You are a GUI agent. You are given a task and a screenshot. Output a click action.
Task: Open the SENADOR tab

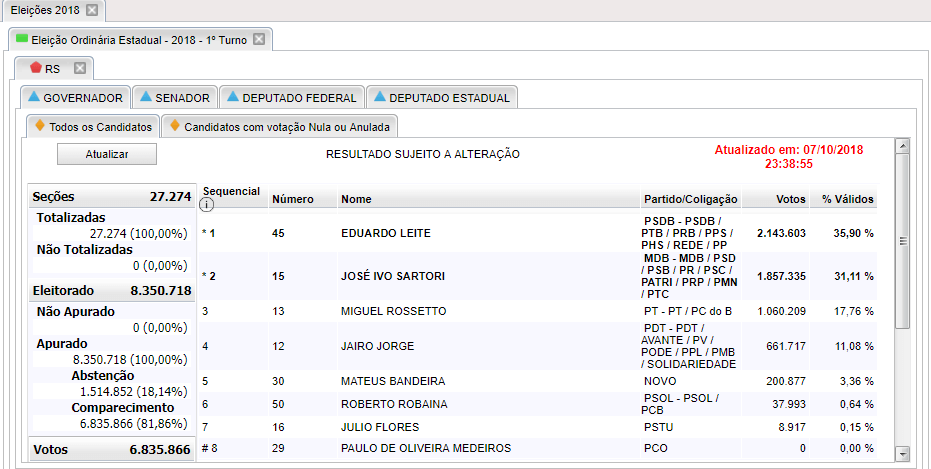point(175,97)
